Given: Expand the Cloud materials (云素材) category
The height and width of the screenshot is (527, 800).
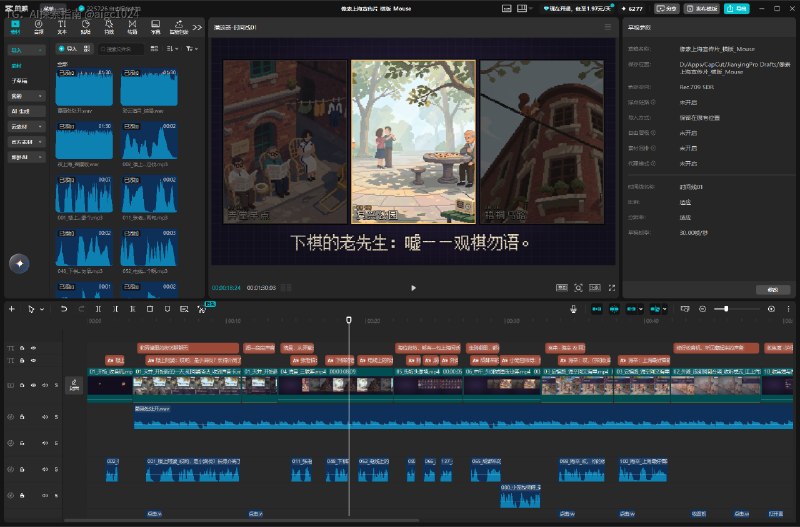Looking at the screenshot, I should (x=27, y=127).
